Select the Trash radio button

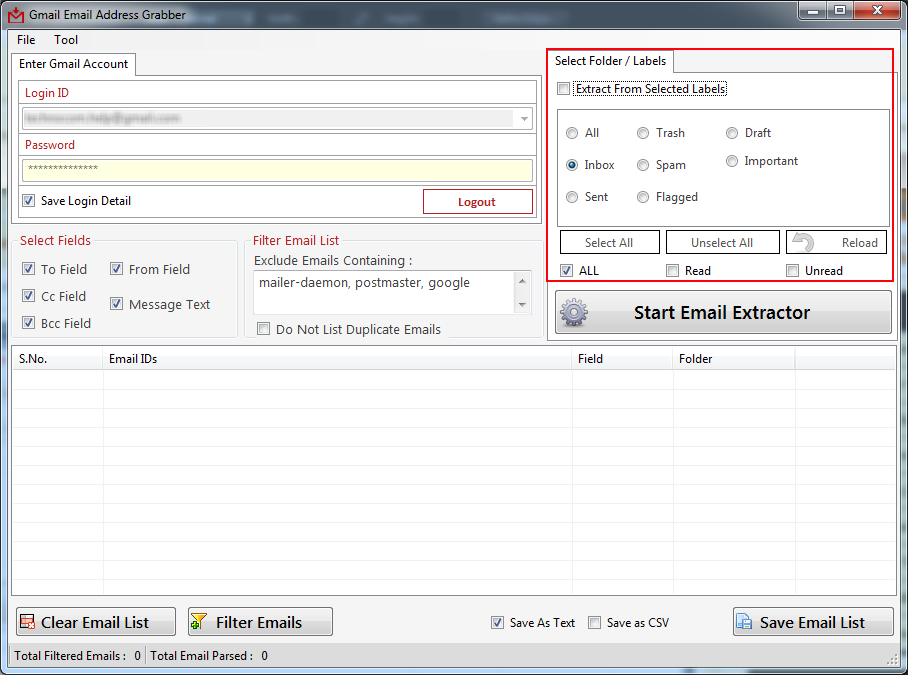(643, 133)
